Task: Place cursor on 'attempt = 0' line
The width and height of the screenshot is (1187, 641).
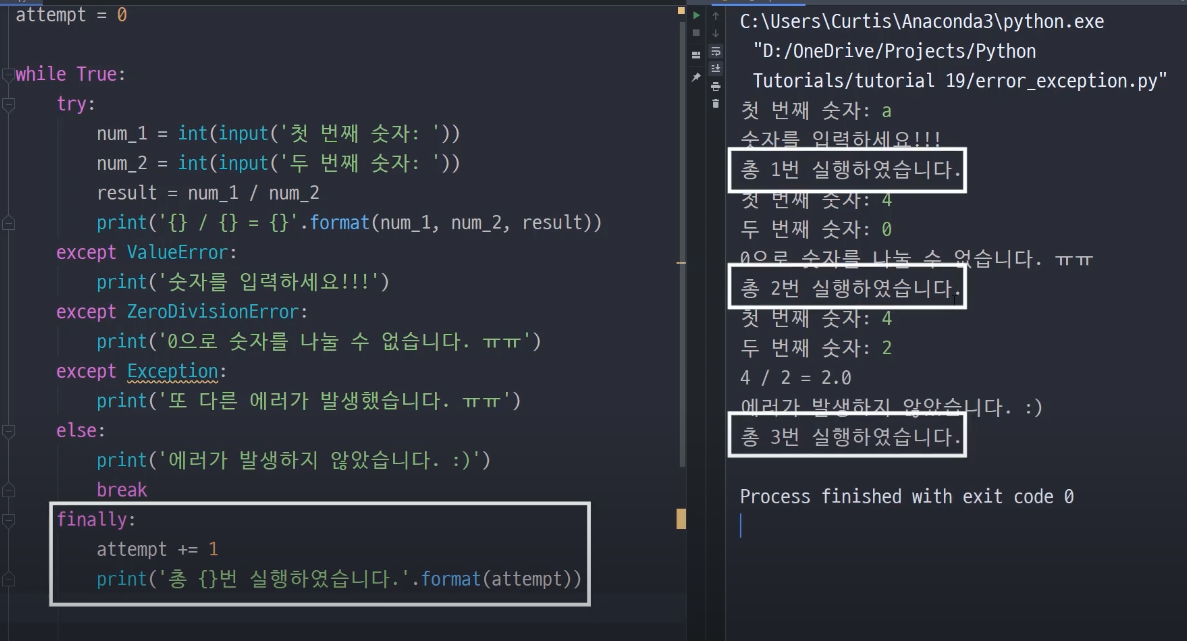Action: pyautogui.click(x=71, y=15)
